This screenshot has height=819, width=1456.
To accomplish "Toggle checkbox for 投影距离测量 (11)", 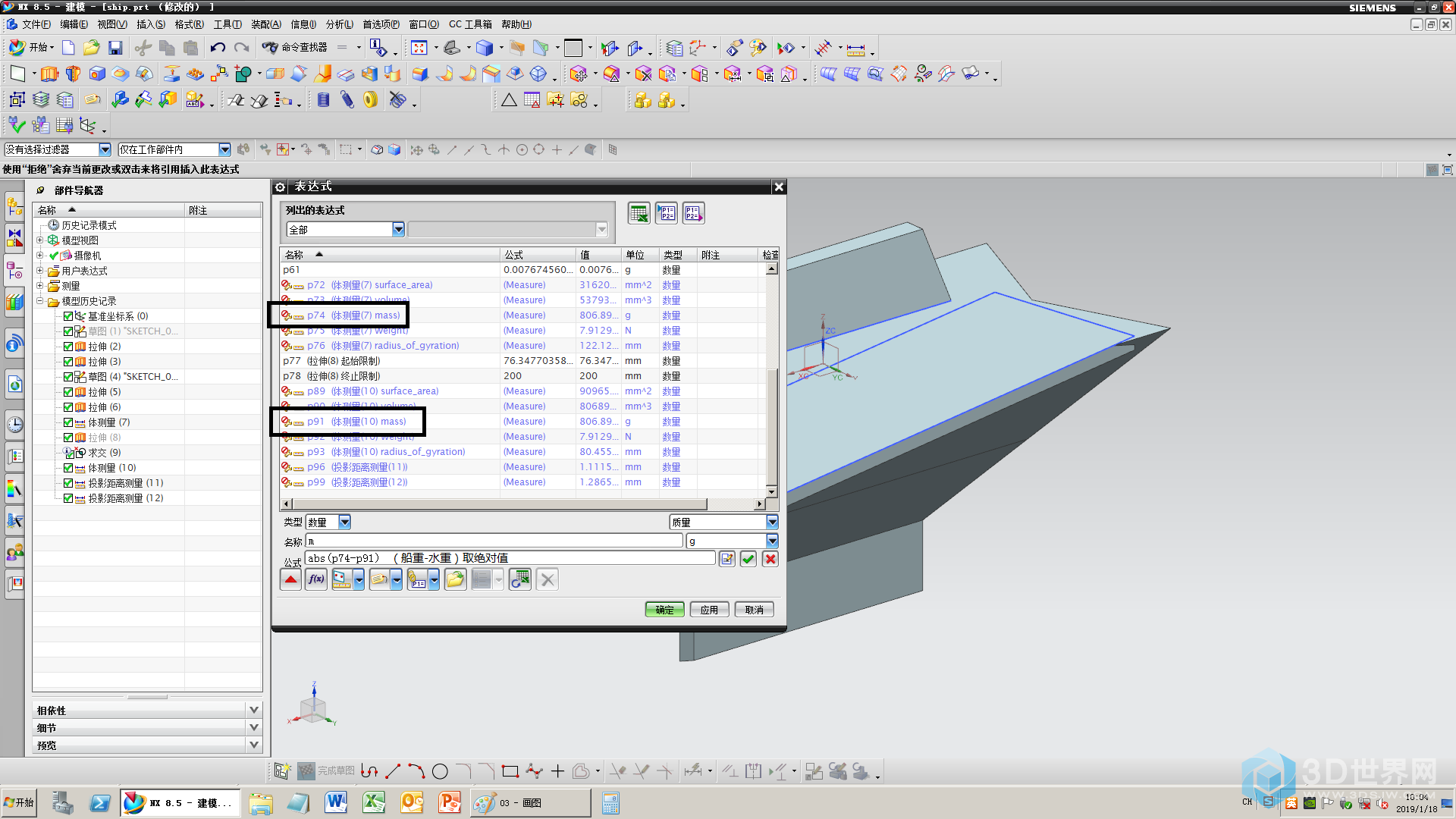I will 68,483.
